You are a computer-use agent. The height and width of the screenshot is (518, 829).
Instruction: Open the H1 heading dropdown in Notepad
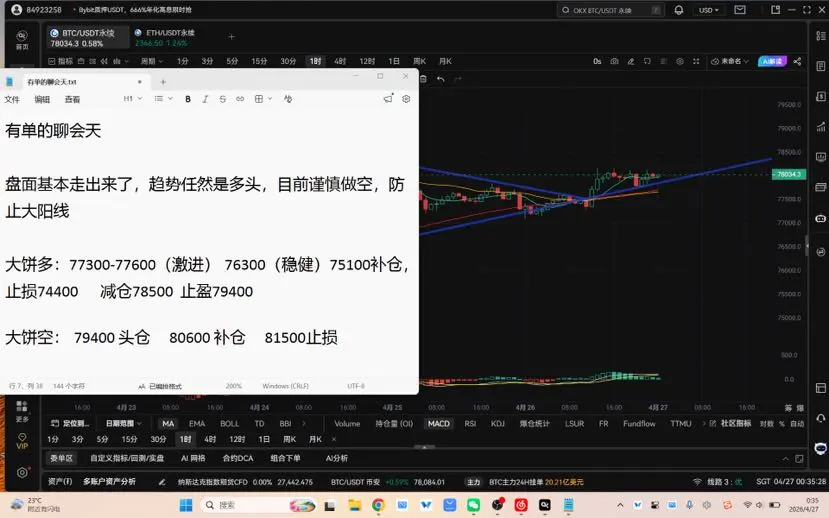click(133, 99)
